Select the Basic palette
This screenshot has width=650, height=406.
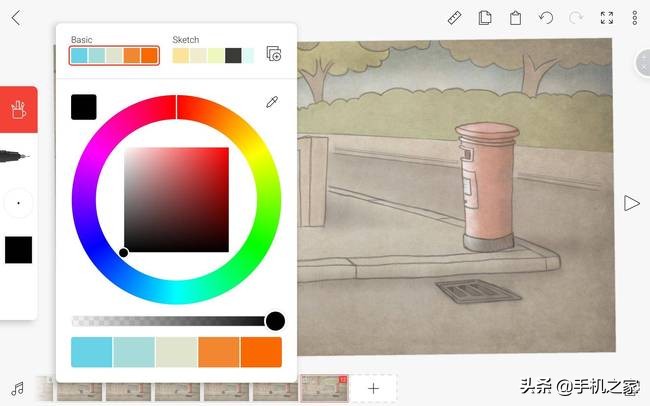pyautogui.click(x=114, y=55)
